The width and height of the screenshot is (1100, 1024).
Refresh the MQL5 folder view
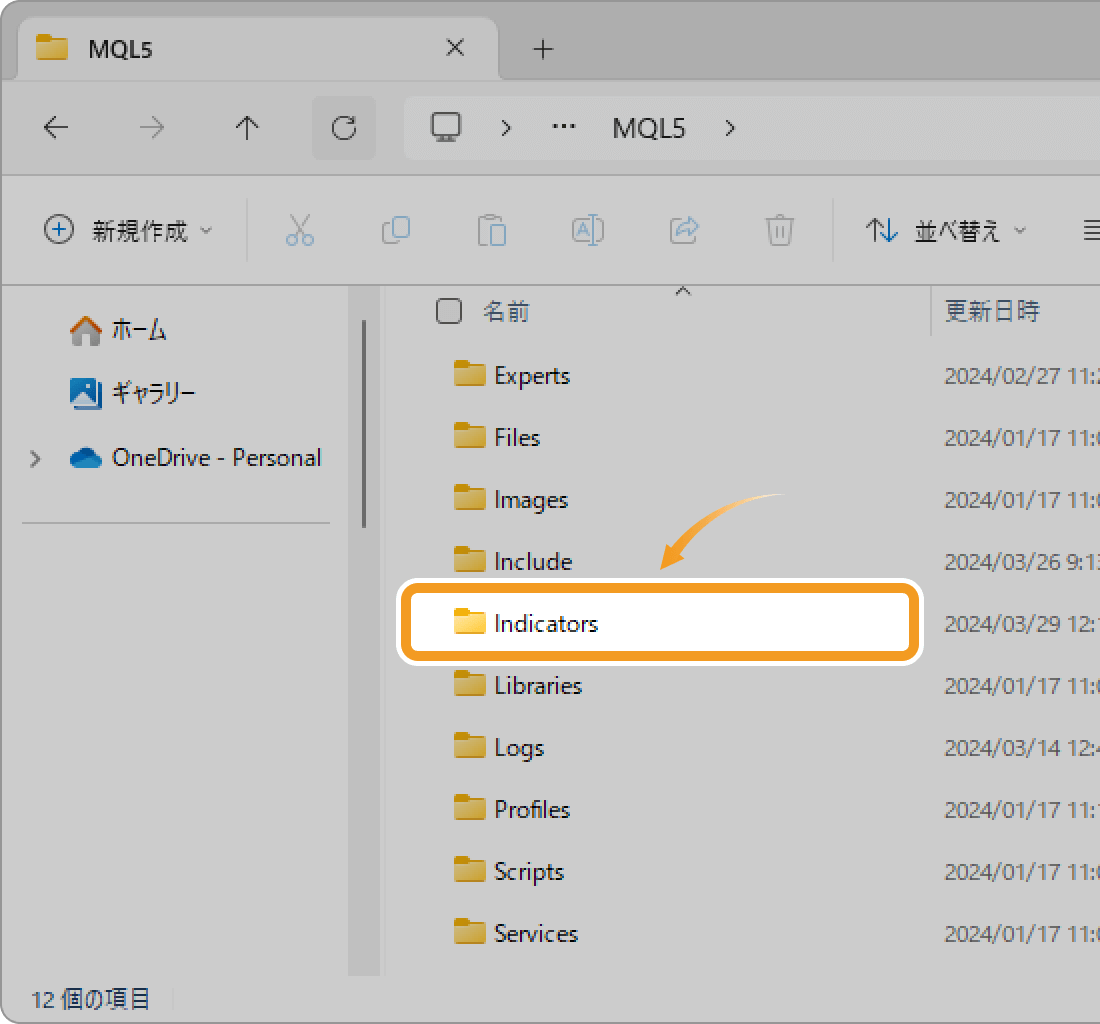pos(344,128)
